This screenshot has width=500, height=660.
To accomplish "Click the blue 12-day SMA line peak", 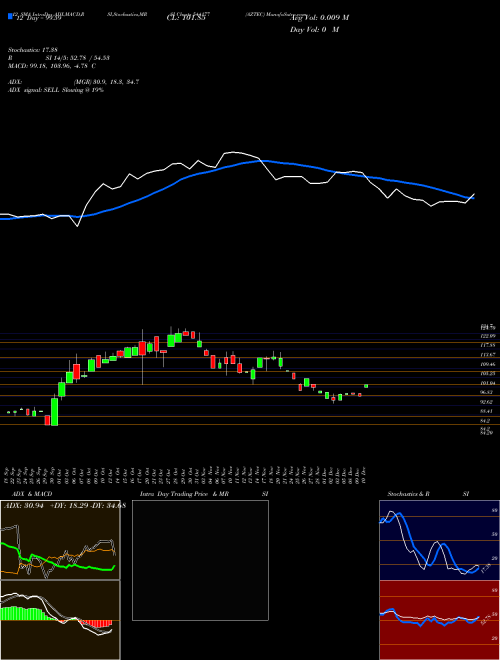I will point(261,160).
